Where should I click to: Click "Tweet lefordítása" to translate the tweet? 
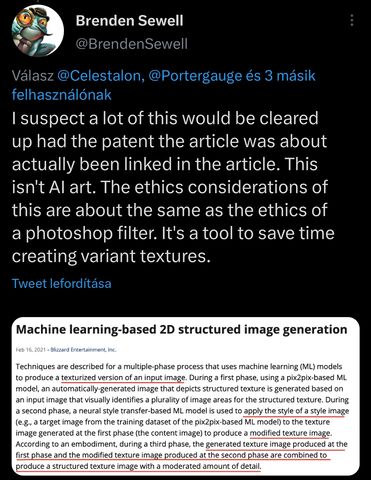click(62, 283)
